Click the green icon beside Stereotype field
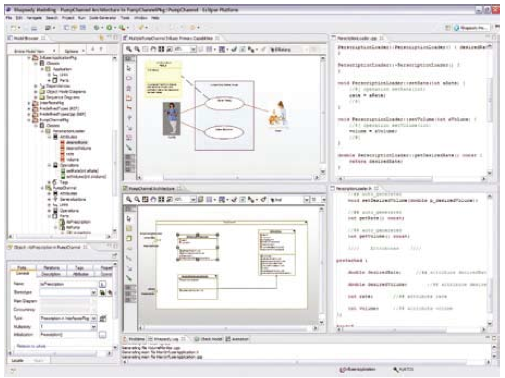505x378 pixels. (103, 293)
